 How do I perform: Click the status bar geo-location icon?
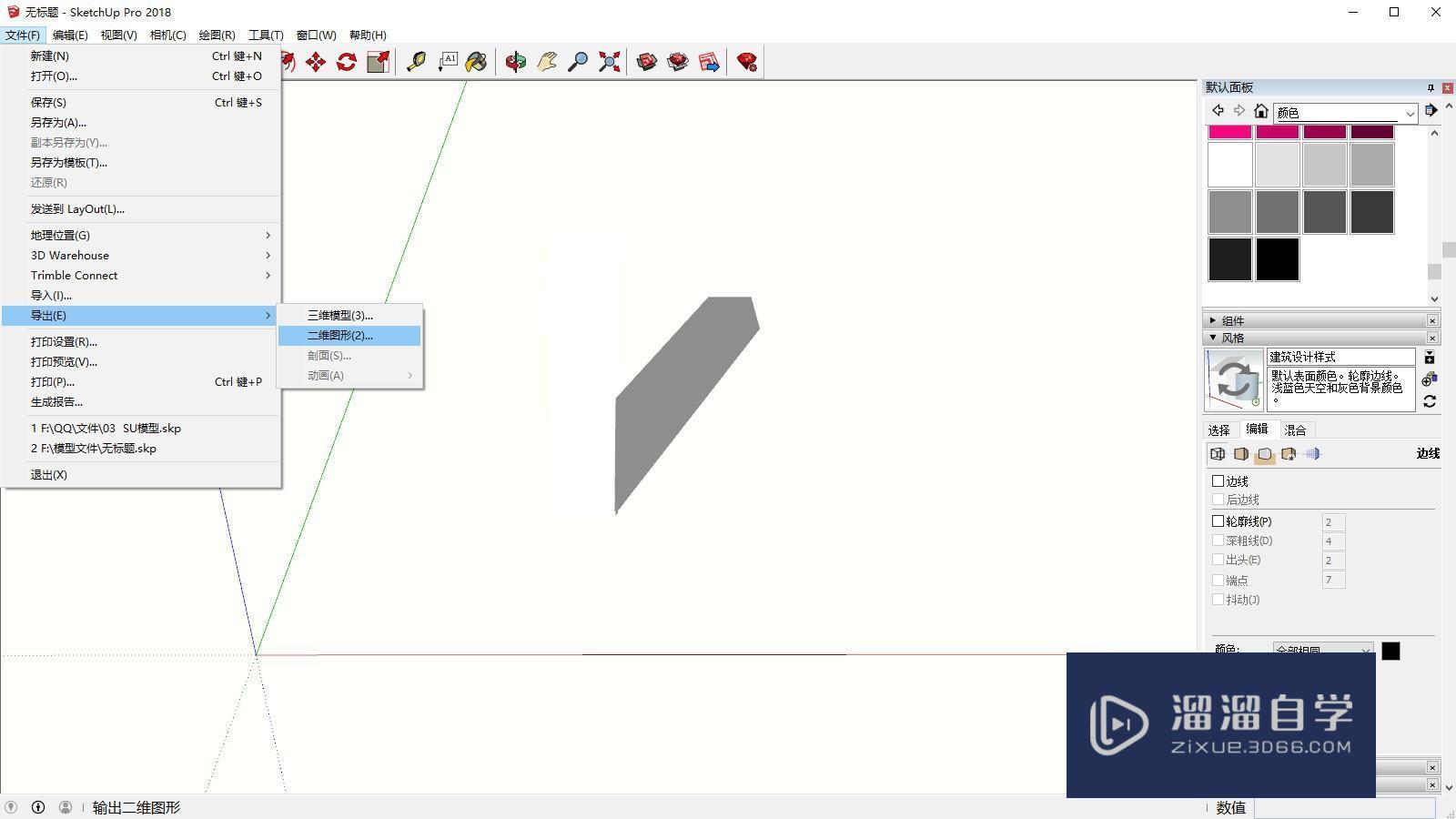(x=11, y=807)
